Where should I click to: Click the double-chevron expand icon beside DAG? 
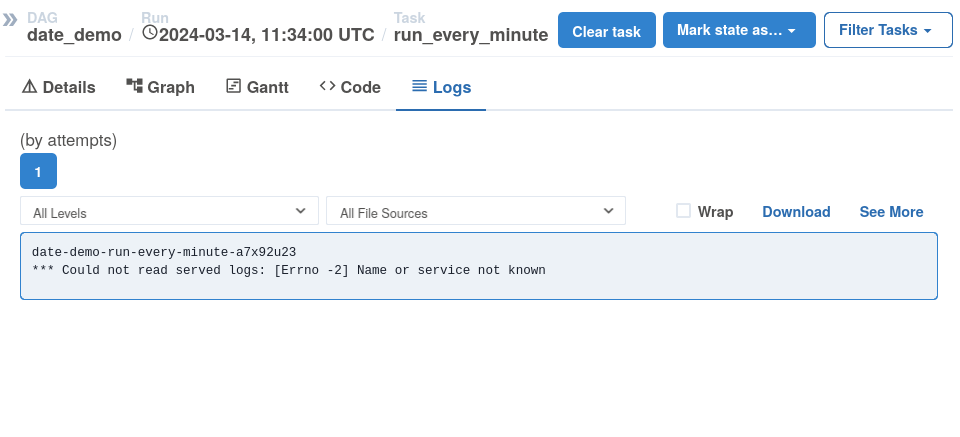[11, 19]
